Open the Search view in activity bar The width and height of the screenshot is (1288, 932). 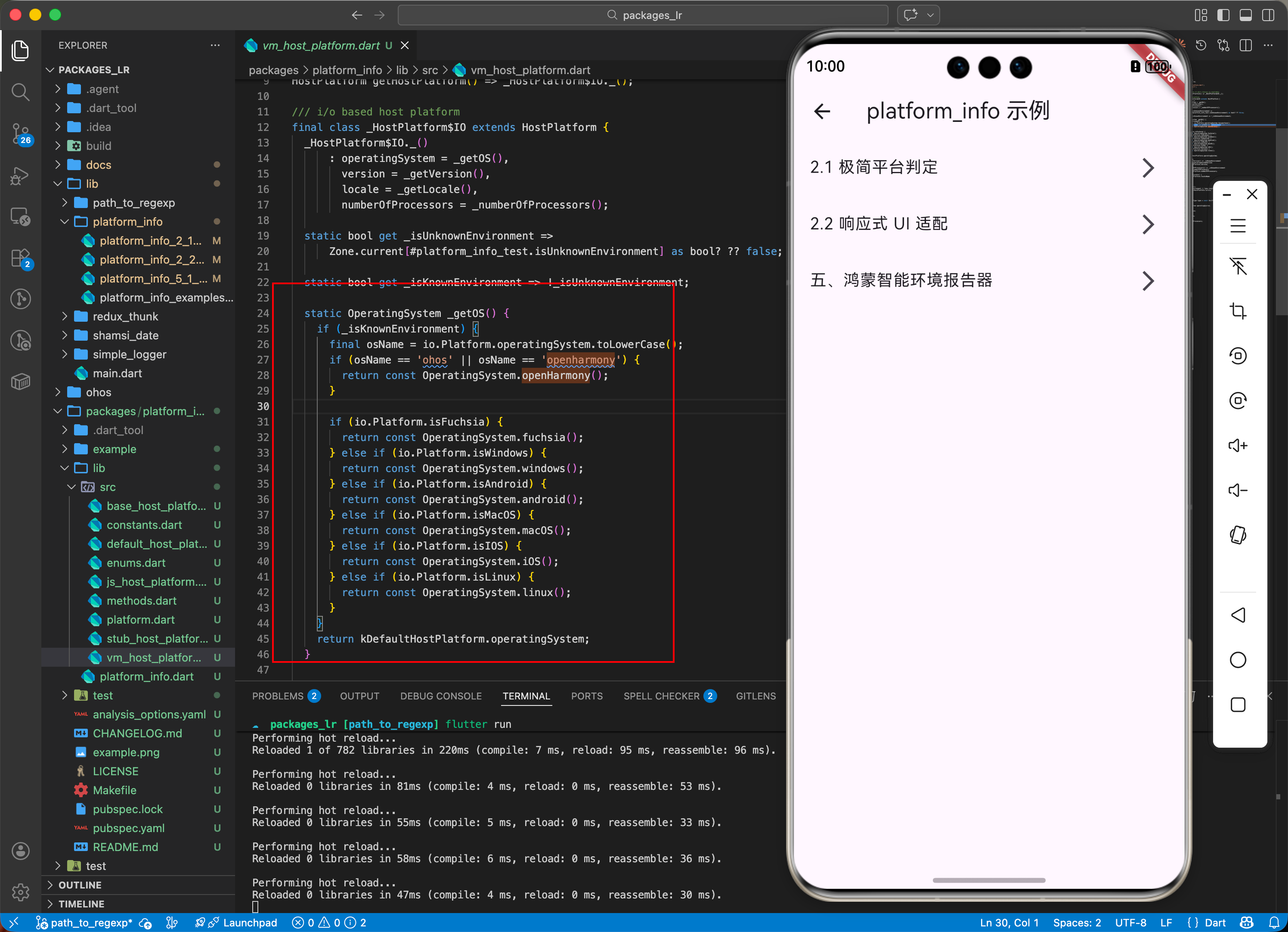point(20,91)
